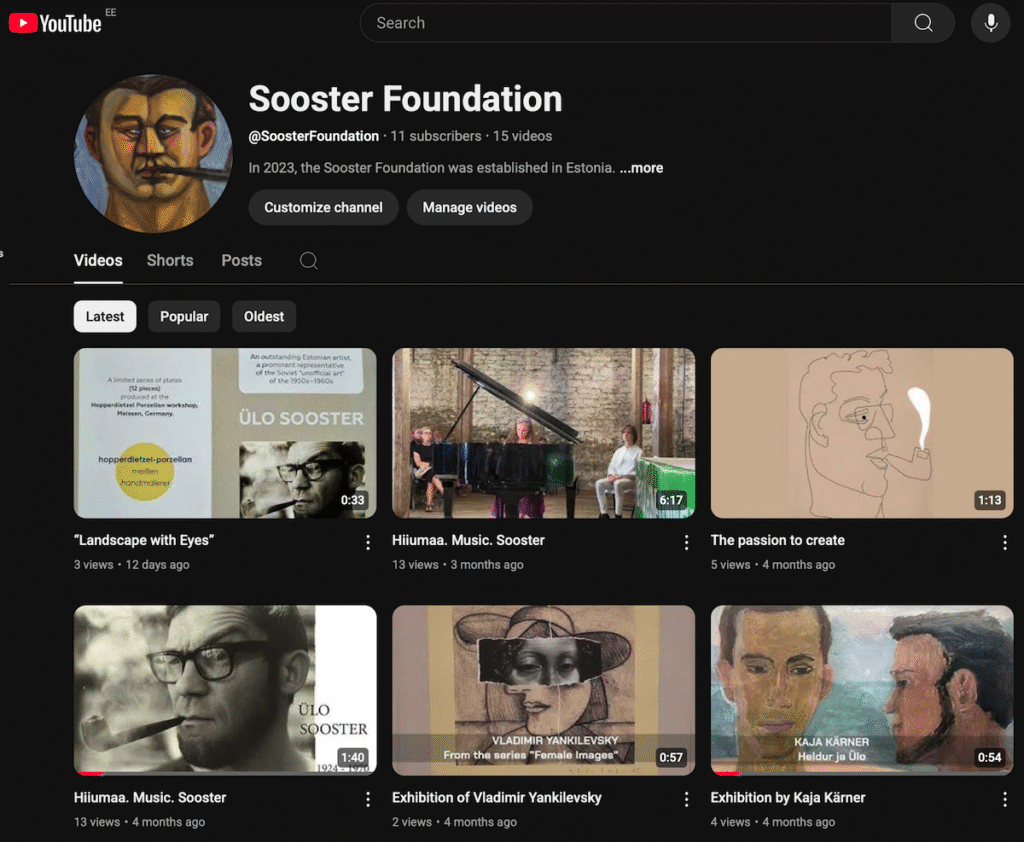Switch to the Posts tab
1024x842 pixels.
242,261
